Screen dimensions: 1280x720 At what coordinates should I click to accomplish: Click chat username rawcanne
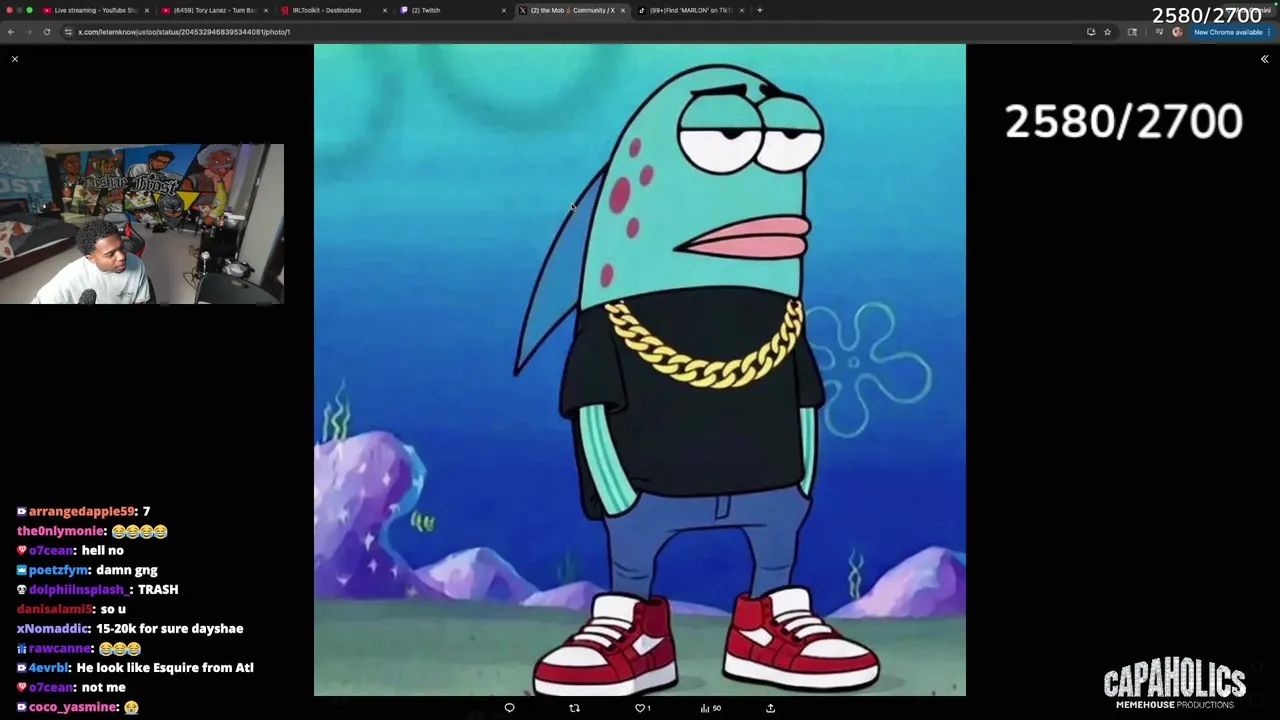click(61, 648)
